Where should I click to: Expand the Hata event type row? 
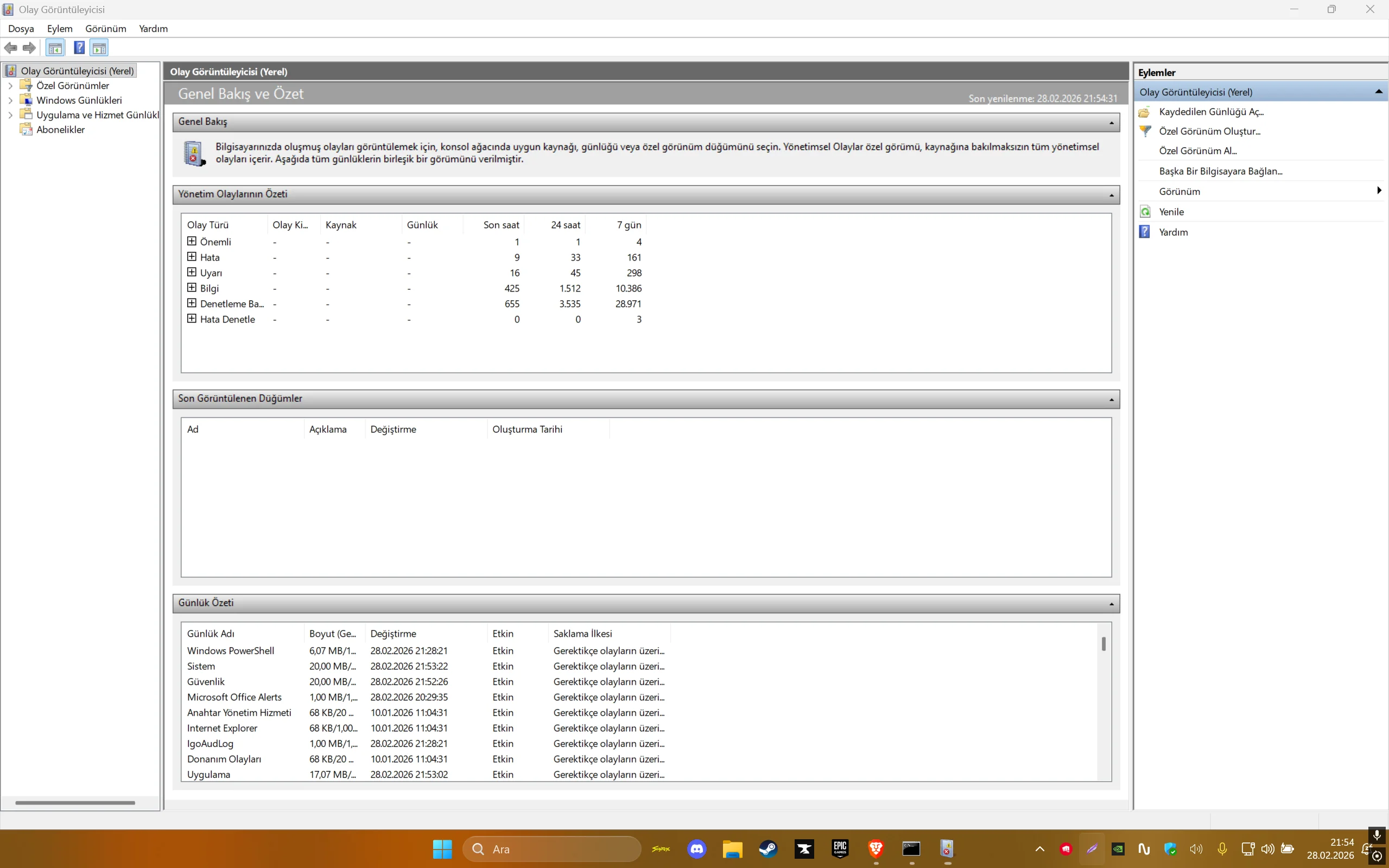tap(192, 257)
